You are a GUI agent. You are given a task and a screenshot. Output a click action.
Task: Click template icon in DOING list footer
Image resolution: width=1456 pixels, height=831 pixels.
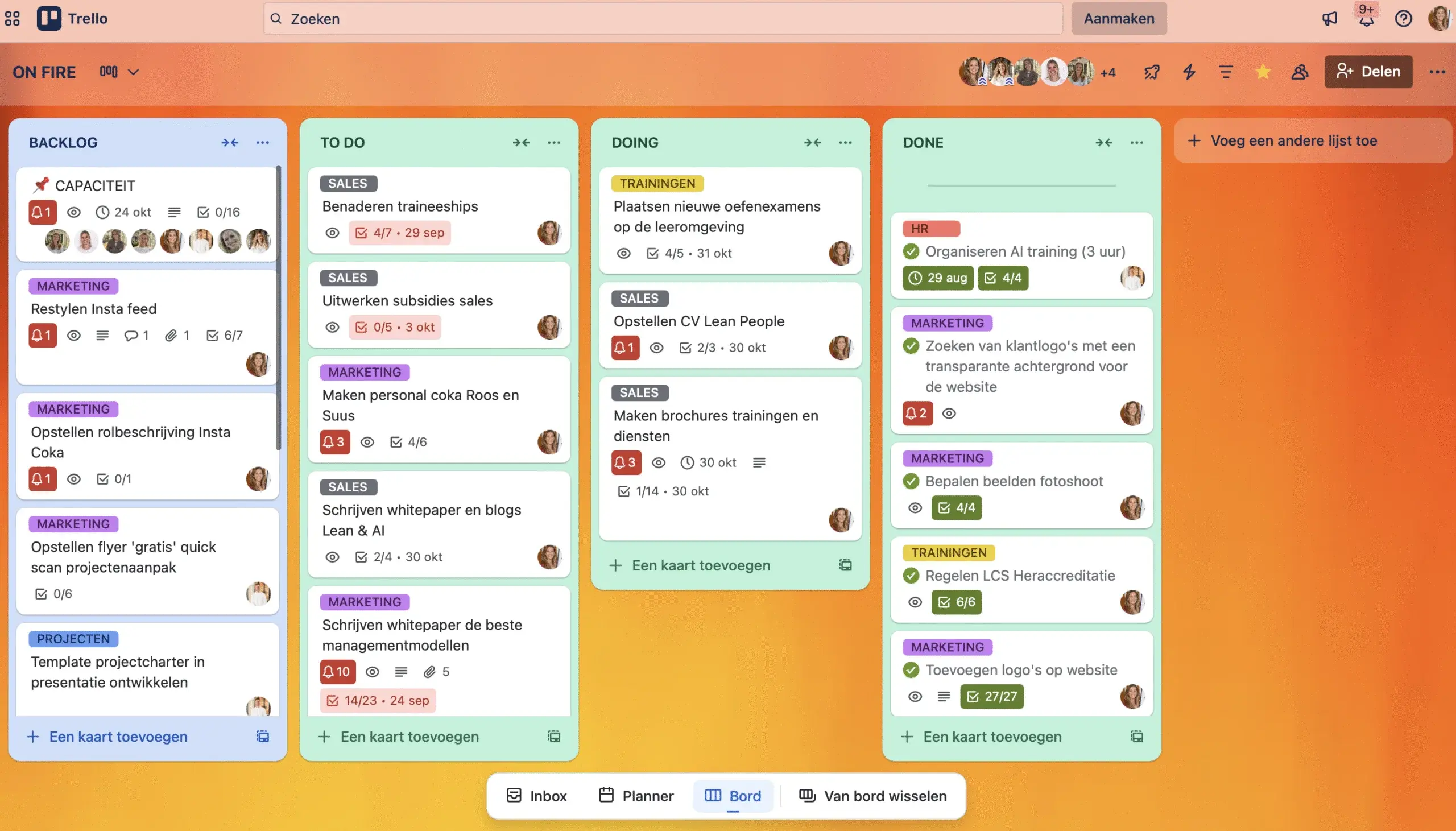(845, 565)
